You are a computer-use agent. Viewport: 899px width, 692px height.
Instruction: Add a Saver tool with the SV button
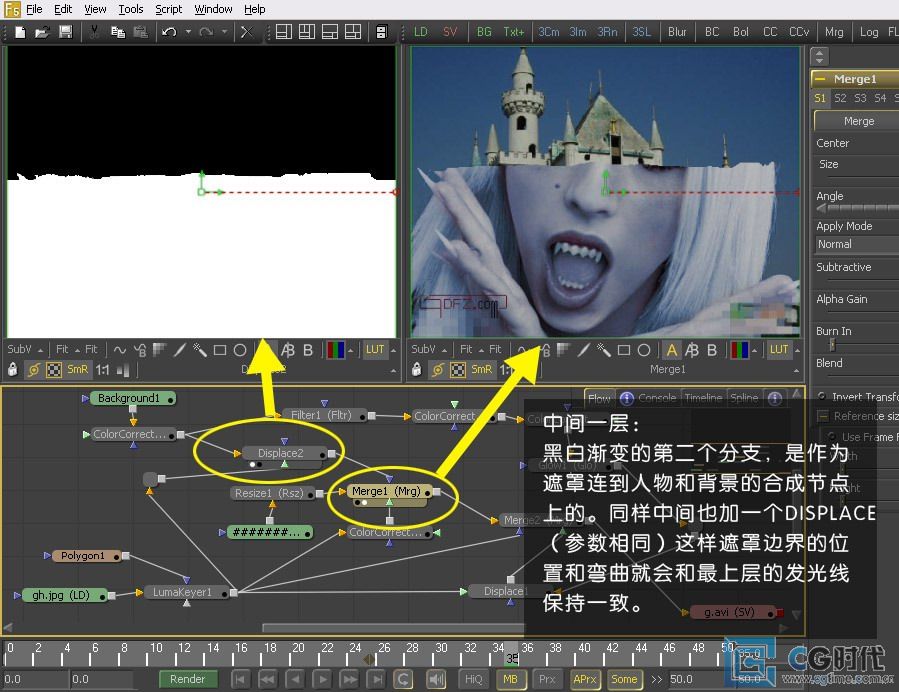450,32
